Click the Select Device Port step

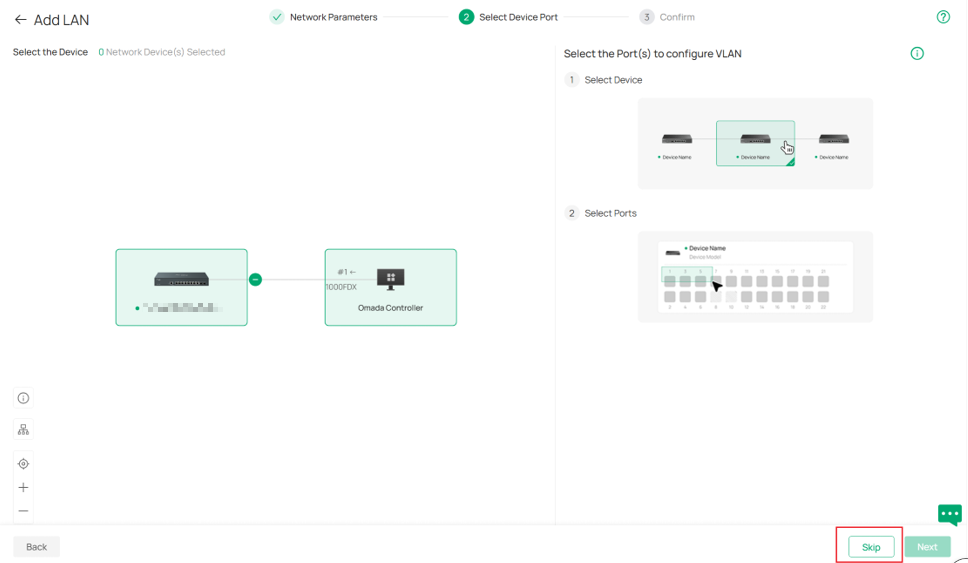(508, 17)
